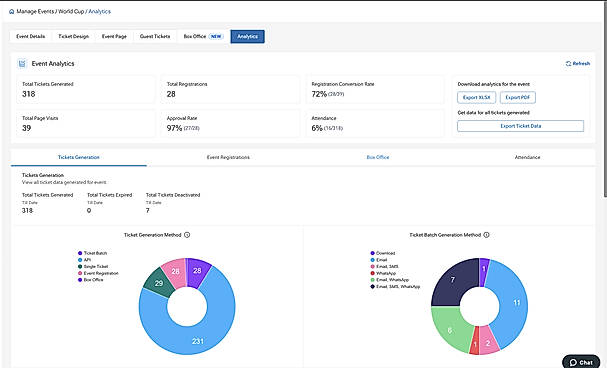The height and width of the screenshot is (368, 607).
Task: Click the Approval Rate 97% card
Action: pyautogui.click(x=230, y=124)
